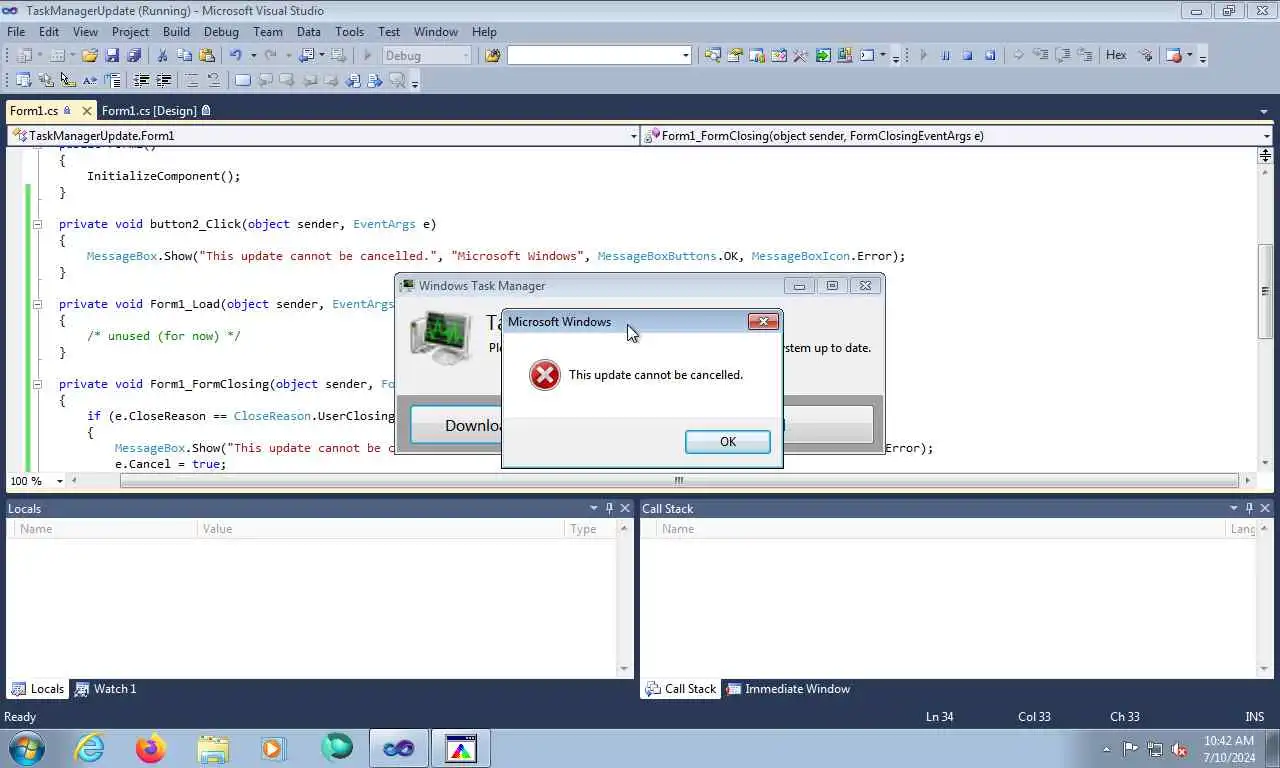Toggle bookmark on current line icon
Screen dimensions: 1280x768
coord(242,81)
